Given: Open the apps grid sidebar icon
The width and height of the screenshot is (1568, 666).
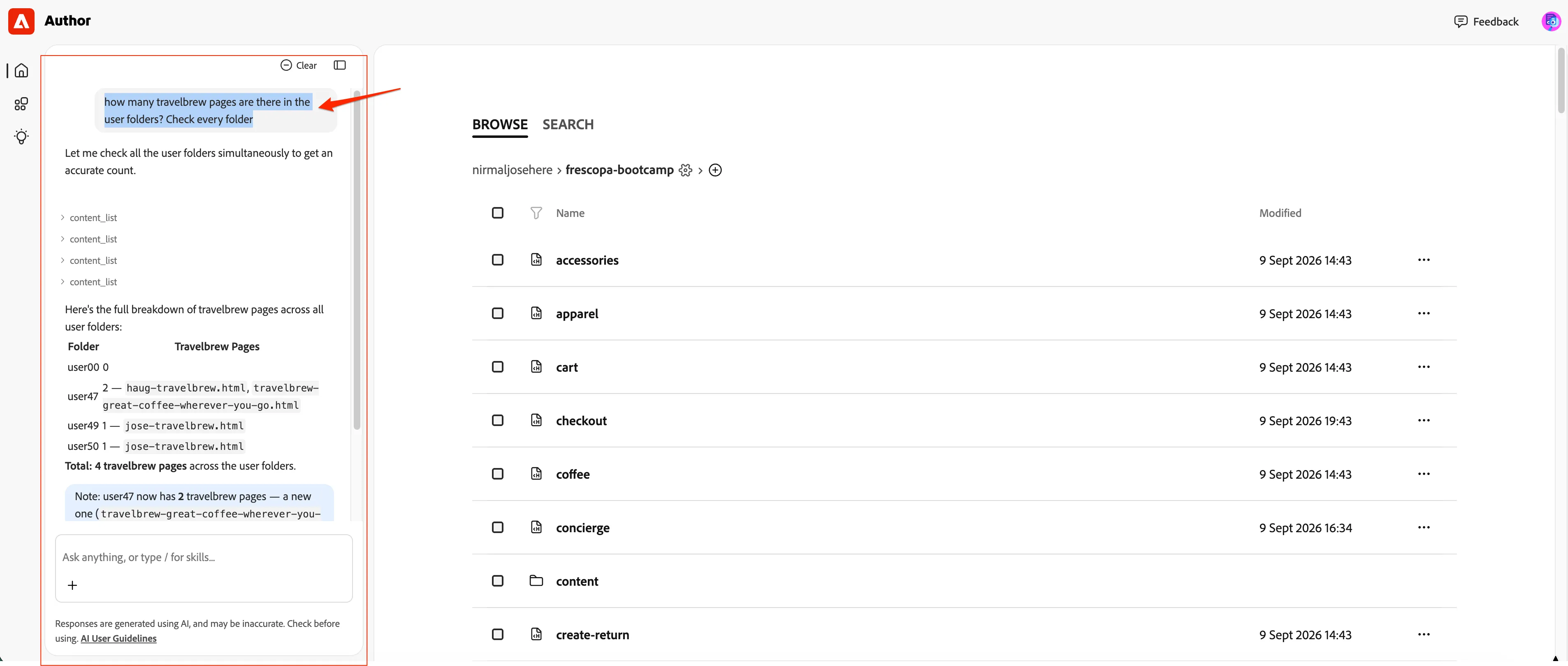Looking at the screenshot, I should tap(21, 104).
